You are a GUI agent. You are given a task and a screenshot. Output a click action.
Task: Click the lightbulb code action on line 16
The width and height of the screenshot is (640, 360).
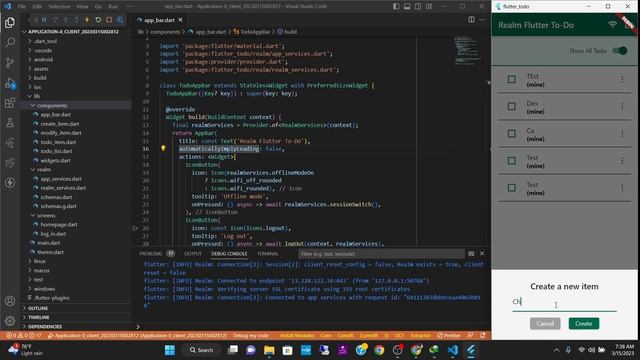pos(163,149)
